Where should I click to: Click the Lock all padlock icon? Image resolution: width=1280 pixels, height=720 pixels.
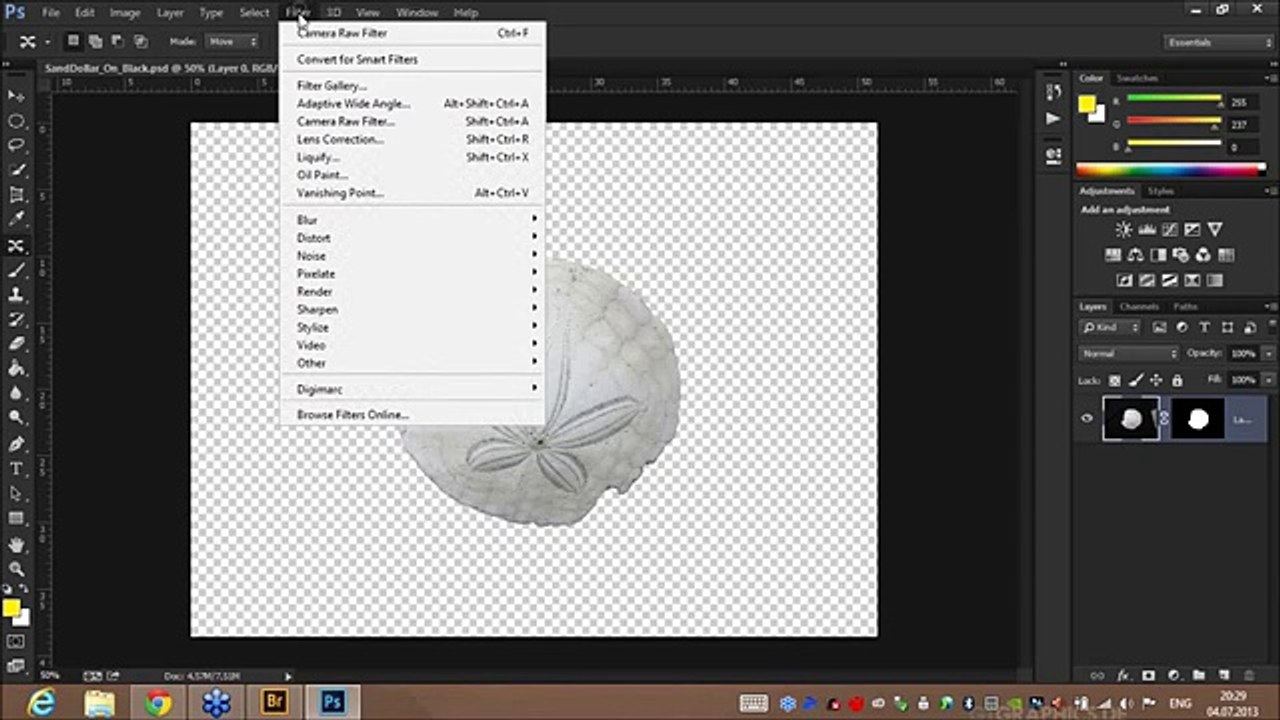coord(1177,380)
